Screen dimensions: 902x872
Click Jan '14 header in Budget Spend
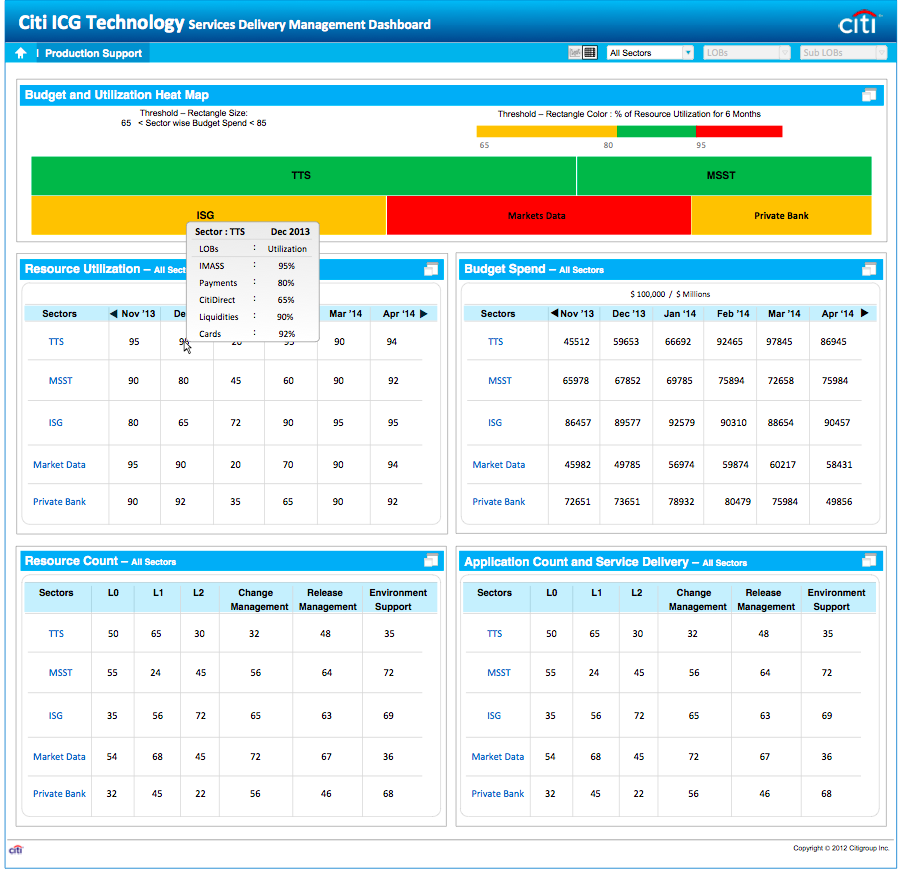[679, 313]
